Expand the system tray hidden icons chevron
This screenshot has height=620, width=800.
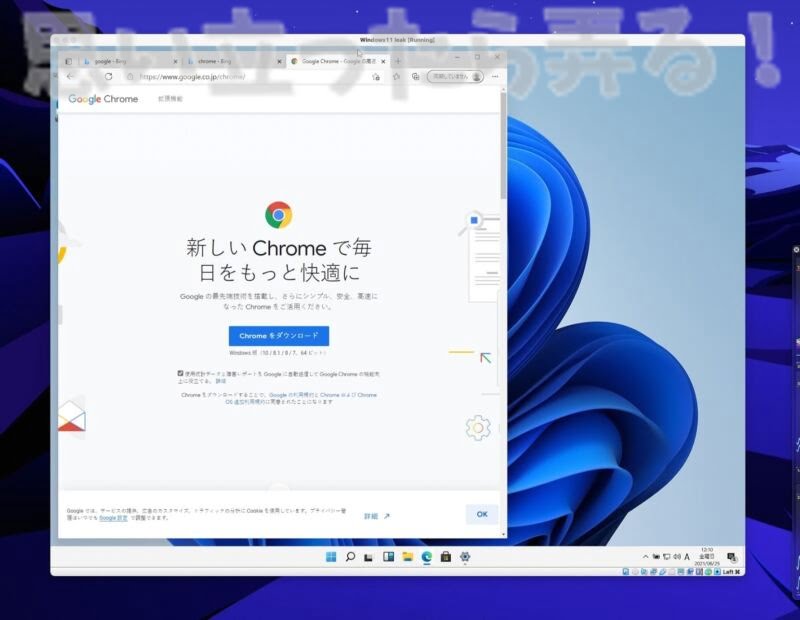click(645, 557)
